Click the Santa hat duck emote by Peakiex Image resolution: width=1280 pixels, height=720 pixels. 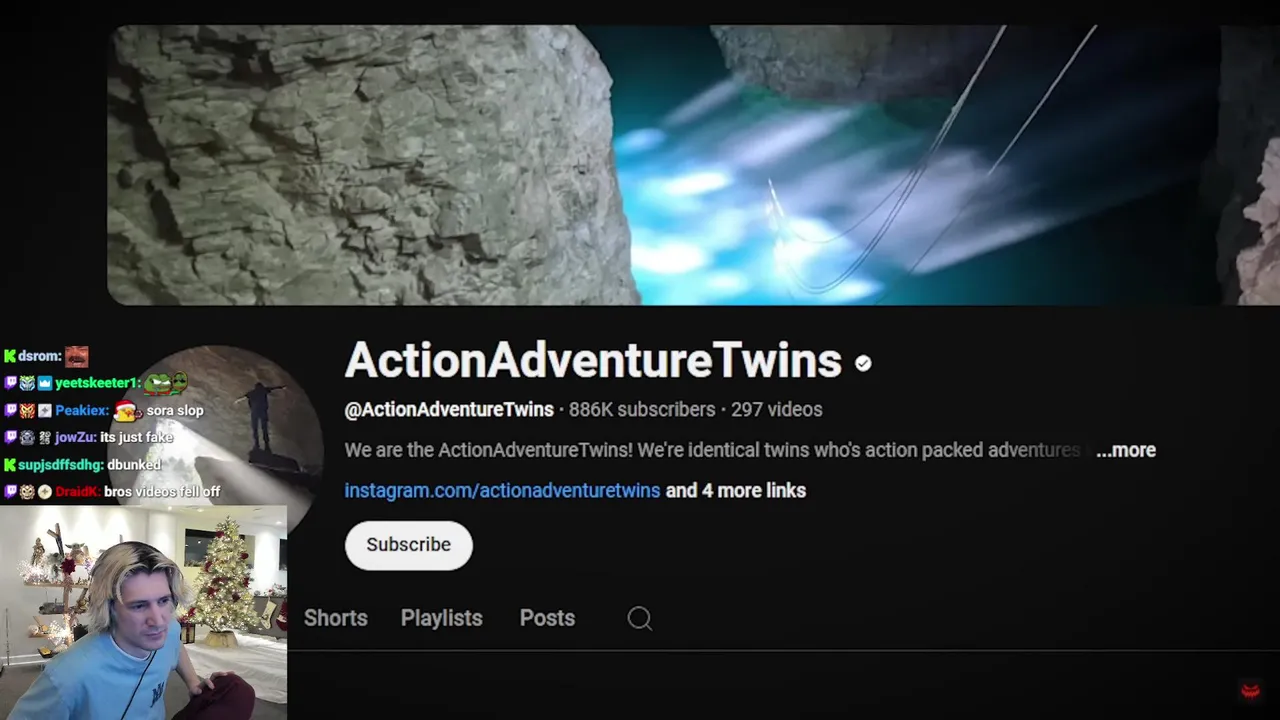pos(126,410)
